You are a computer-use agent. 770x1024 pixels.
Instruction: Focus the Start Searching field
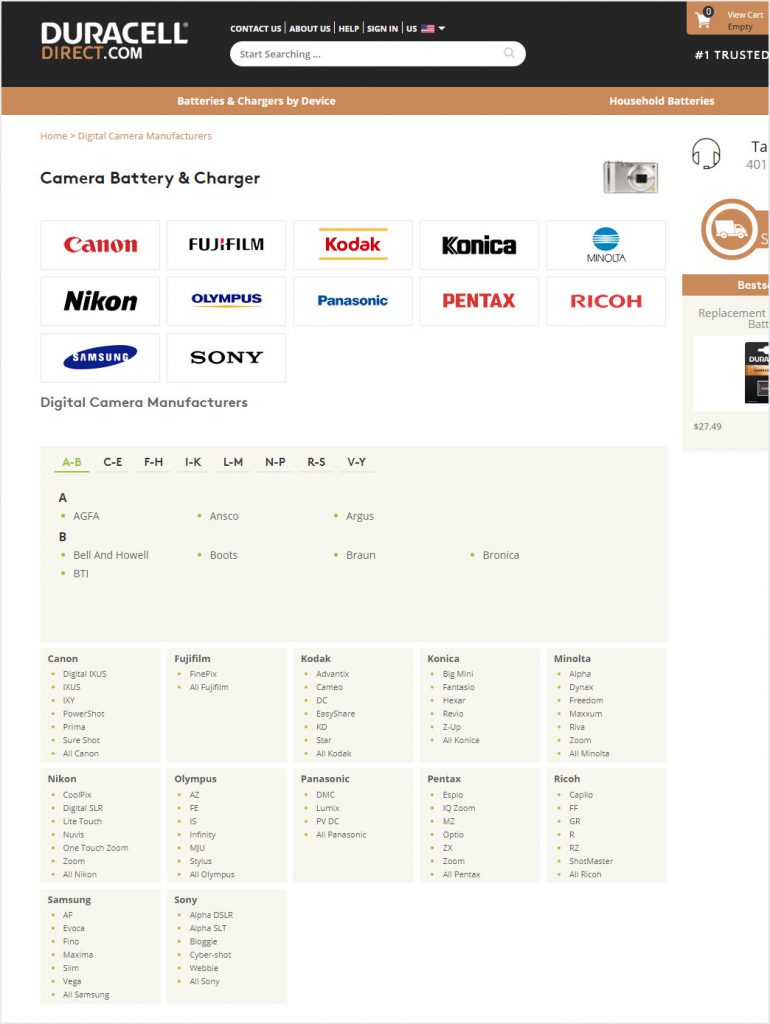(377, 54)
